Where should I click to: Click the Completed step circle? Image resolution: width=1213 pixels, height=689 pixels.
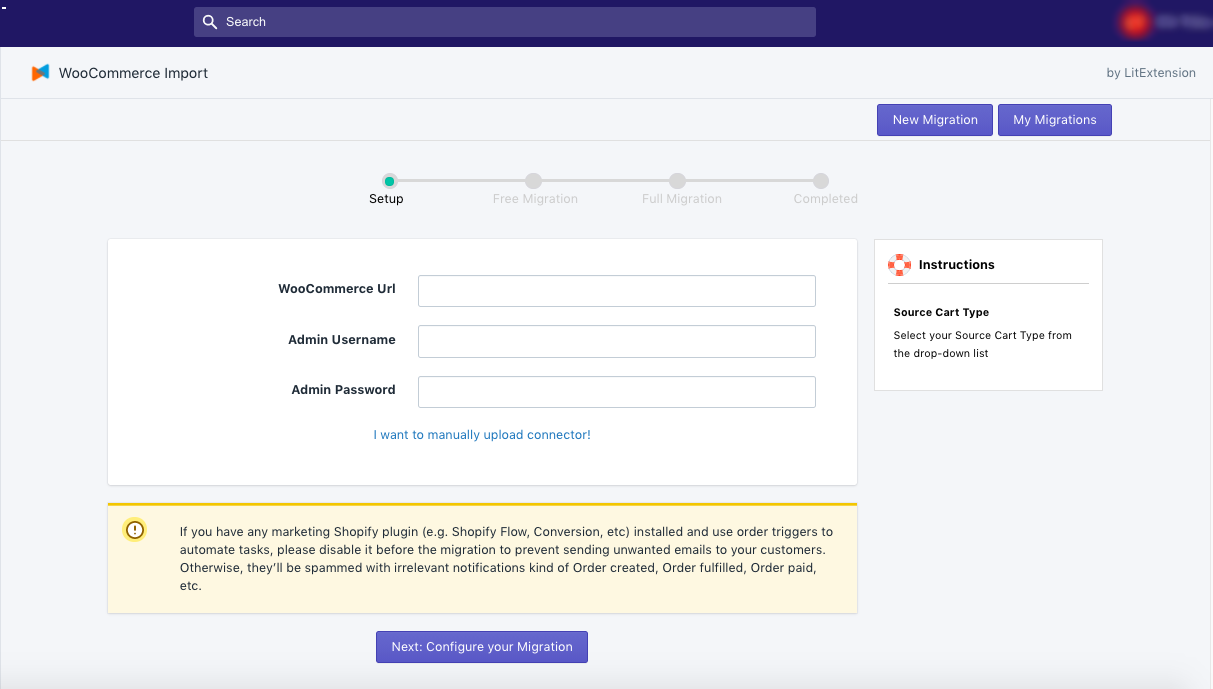[821, 181]
